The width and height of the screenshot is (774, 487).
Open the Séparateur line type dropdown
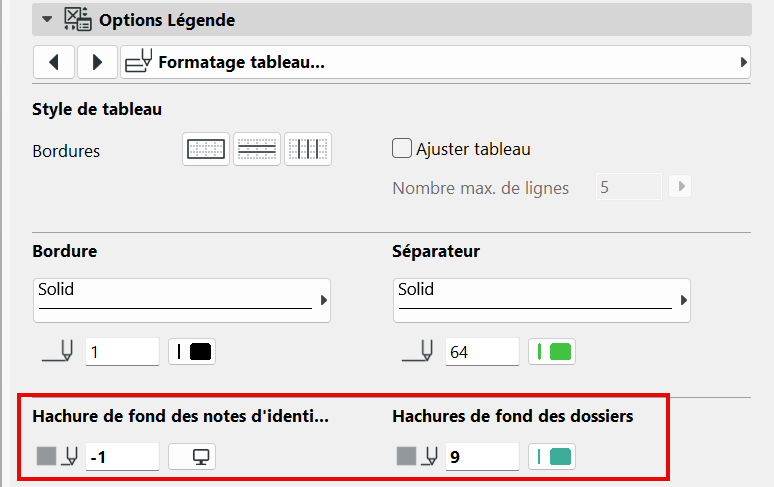(541, 300)
